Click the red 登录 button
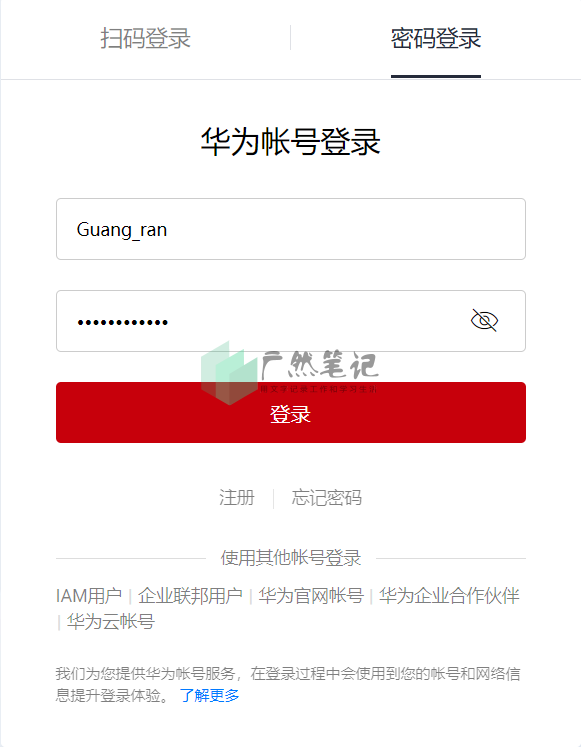581x747 pixels. (x=291, y=413)
